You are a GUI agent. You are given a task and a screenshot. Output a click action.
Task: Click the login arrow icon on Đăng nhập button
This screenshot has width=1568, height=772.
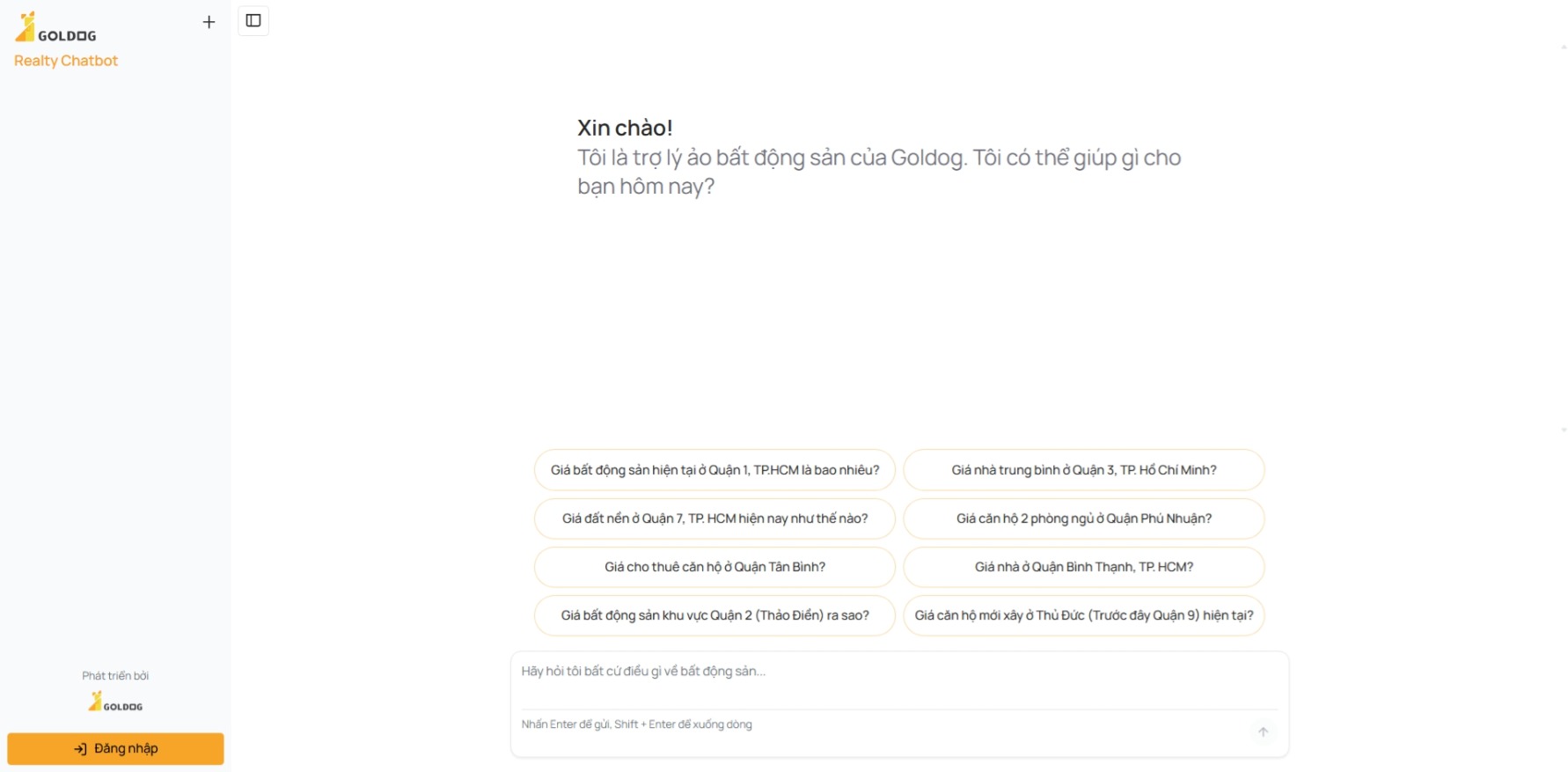79,748
